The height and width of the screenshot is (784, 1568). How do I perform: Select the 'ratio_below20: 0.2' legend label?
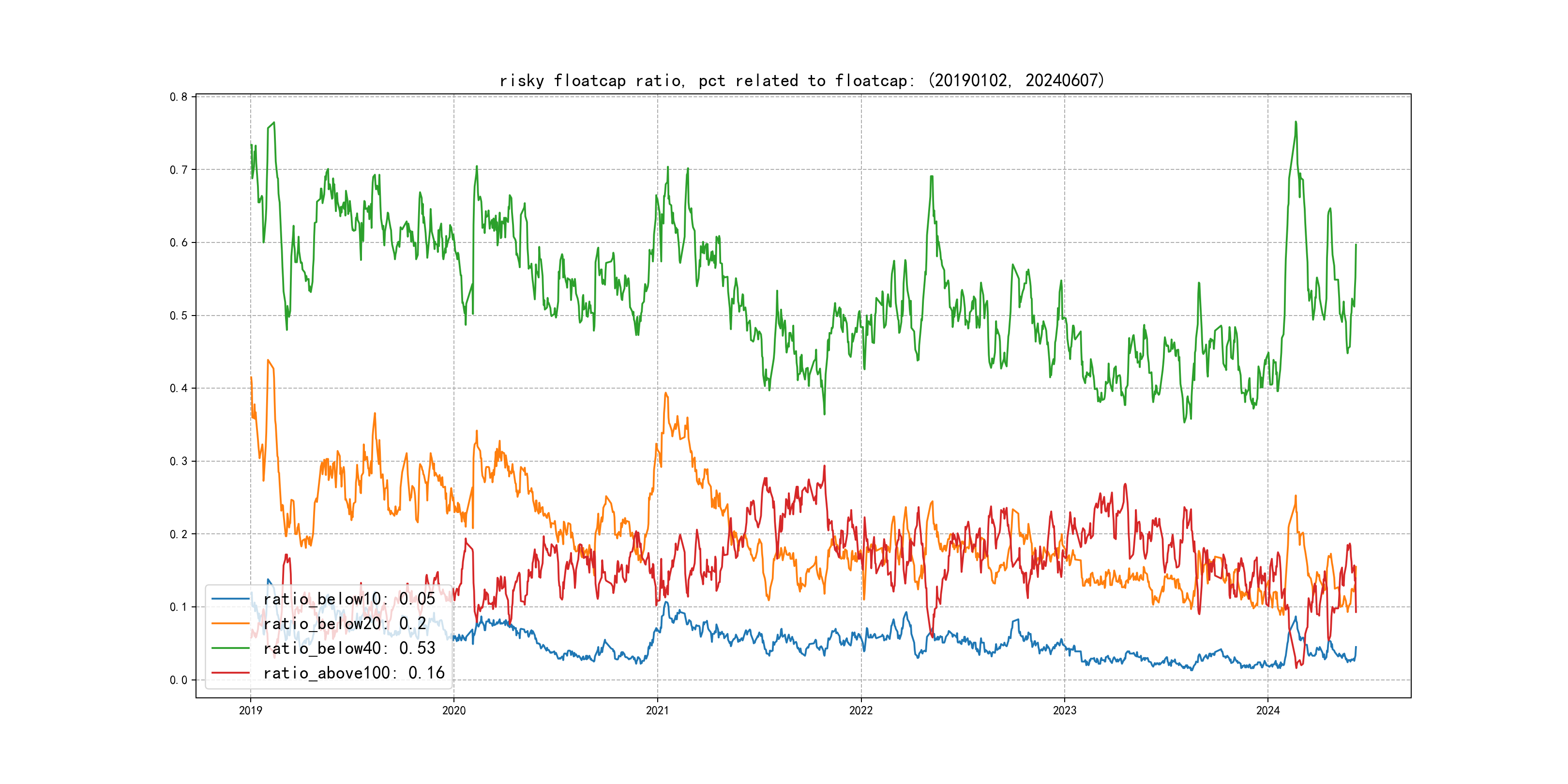coord(345,623)
